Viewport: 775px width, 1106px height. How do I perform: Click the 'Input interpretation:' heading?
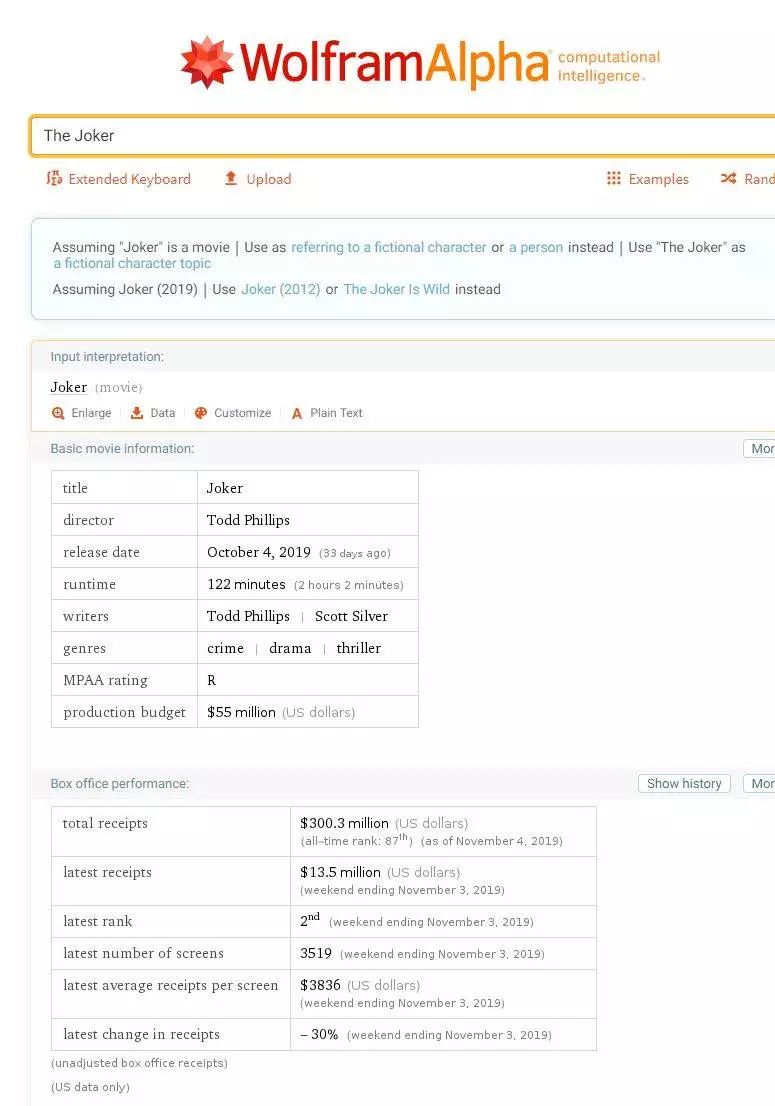107,357
